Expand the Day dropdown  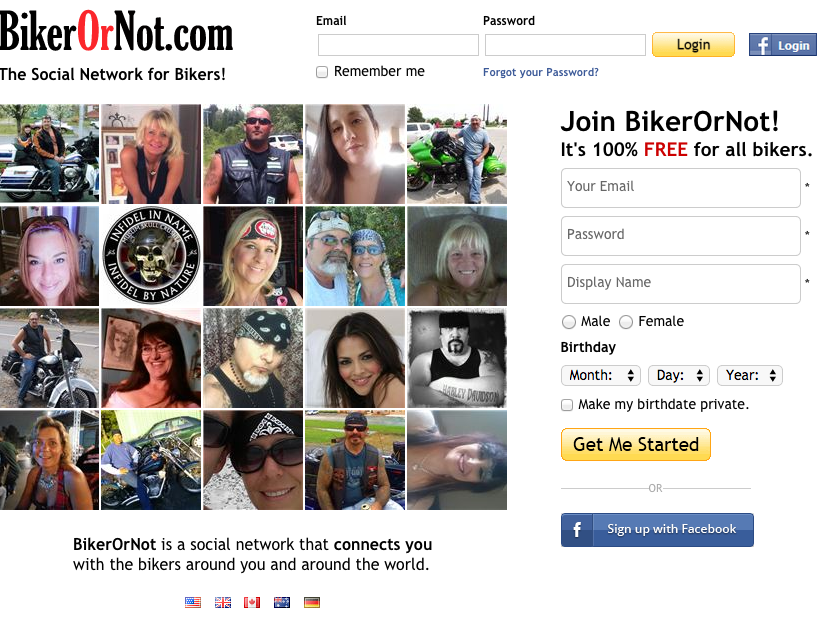[x=679, y=376]
